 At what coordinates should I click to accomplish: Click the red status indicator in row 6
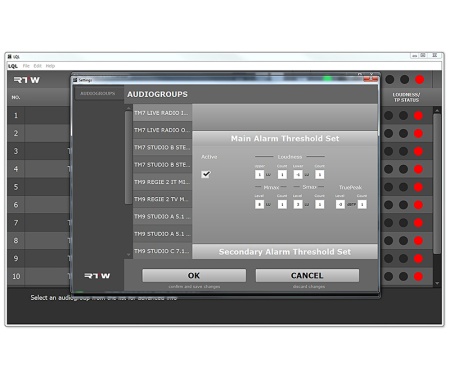pyautogui.click(x=418, y=205)
